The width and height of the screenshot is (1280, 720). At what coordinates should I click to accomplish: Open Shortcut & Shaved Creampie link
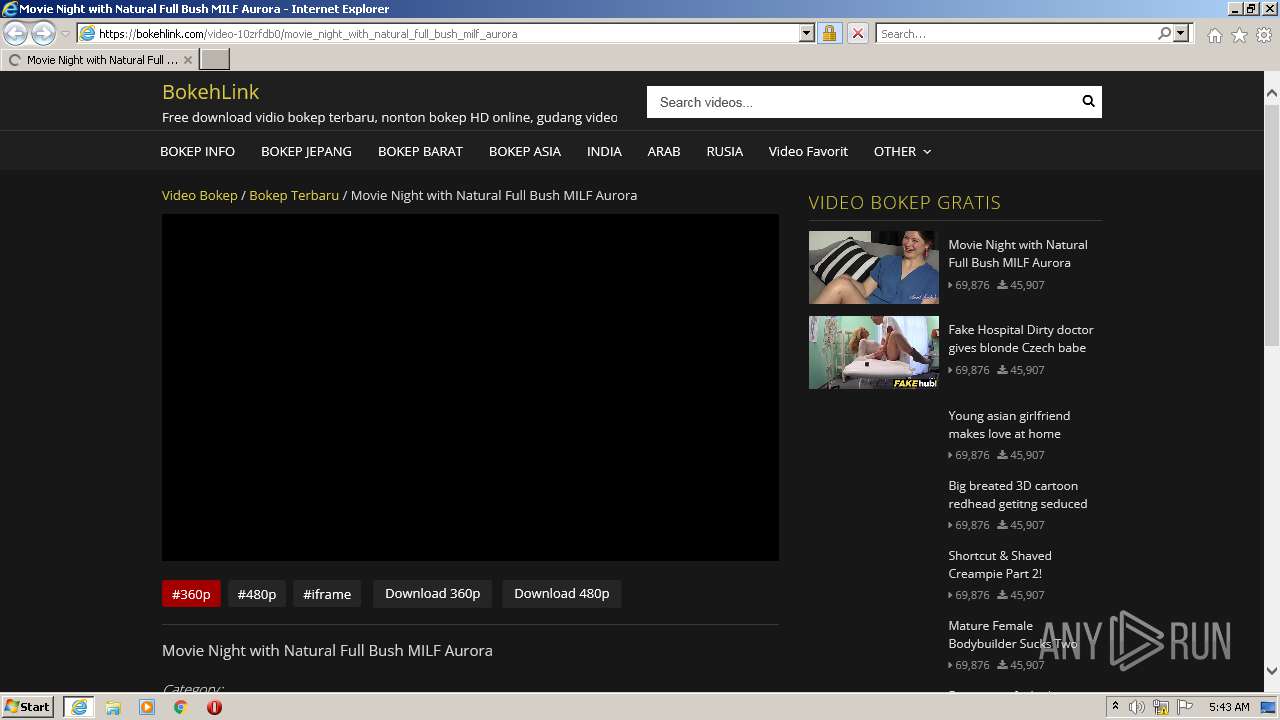999,564
